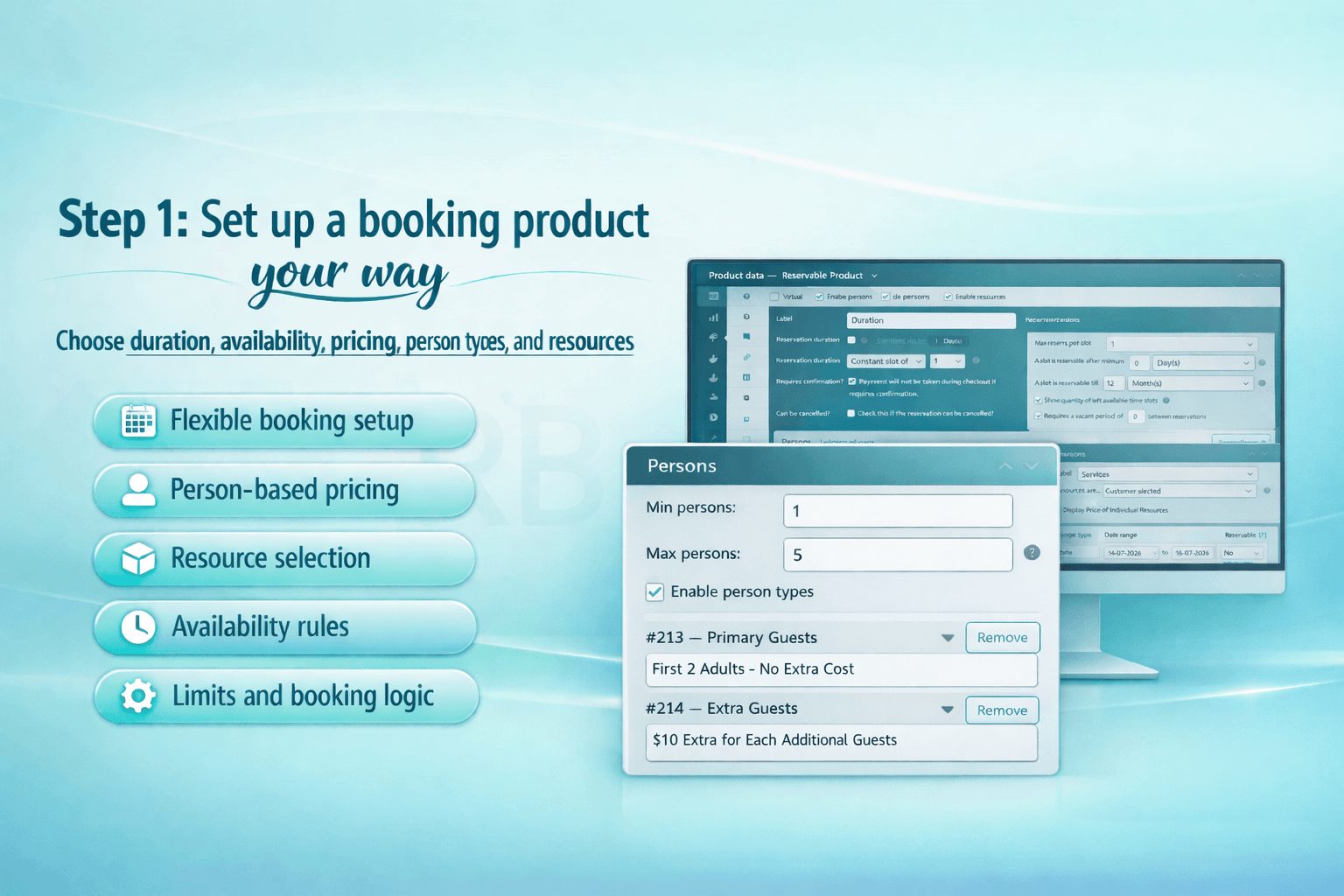Remove the #214 Extra Guests person type
Image resolution: width=1344 pixels, height=896 pixels.
coord(1001,710)
